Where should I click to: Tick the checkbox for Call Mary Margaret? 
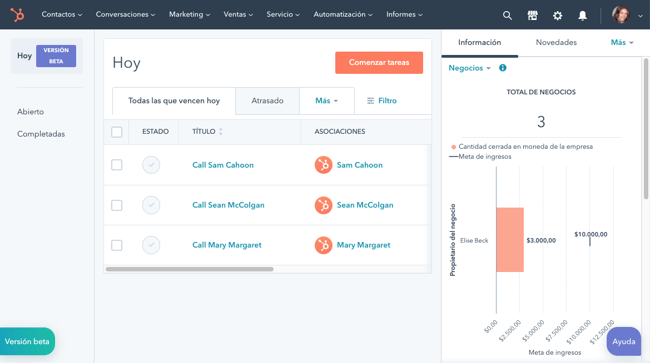116,245
